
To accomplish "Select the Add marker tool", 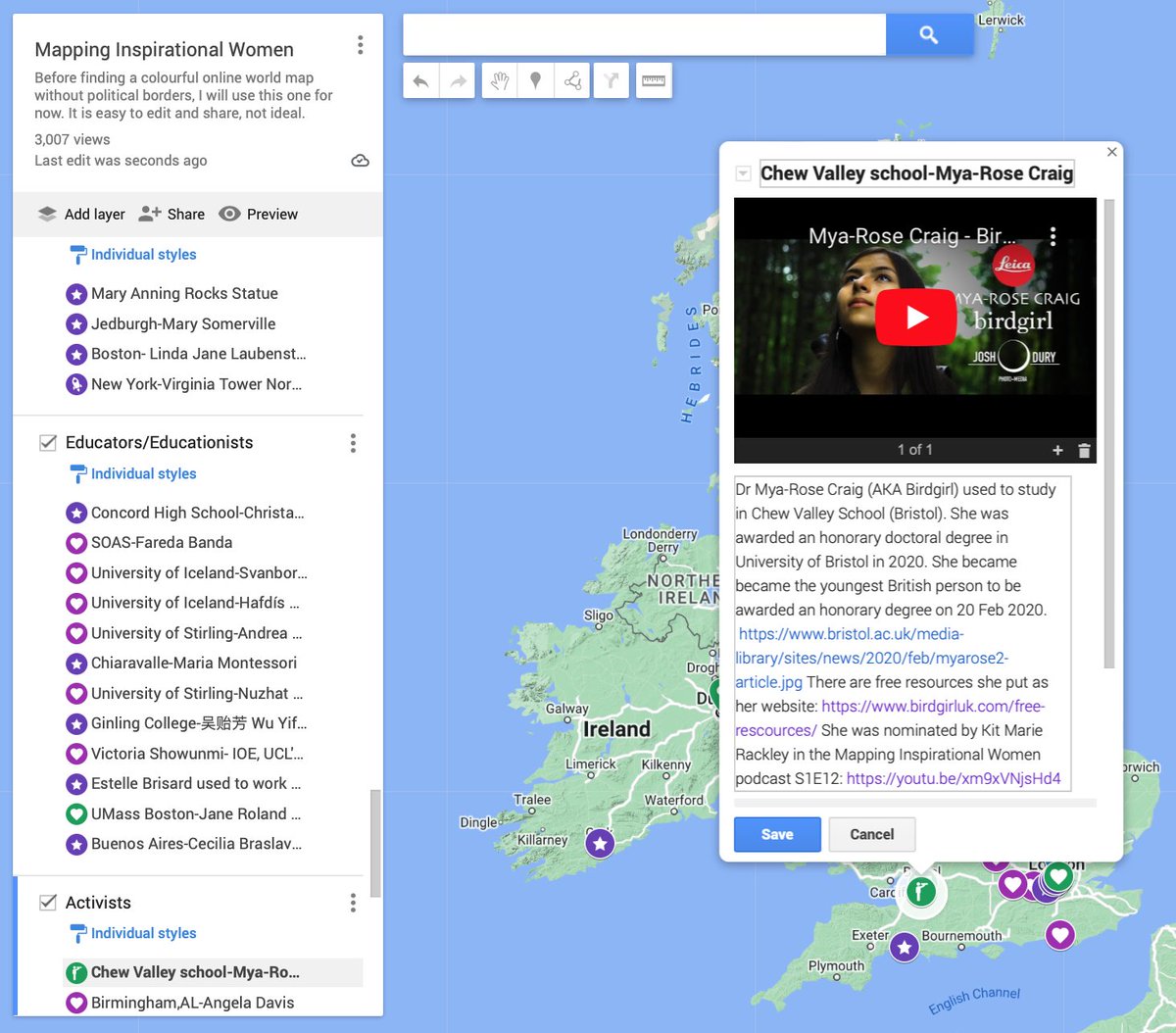I will 535,80.
